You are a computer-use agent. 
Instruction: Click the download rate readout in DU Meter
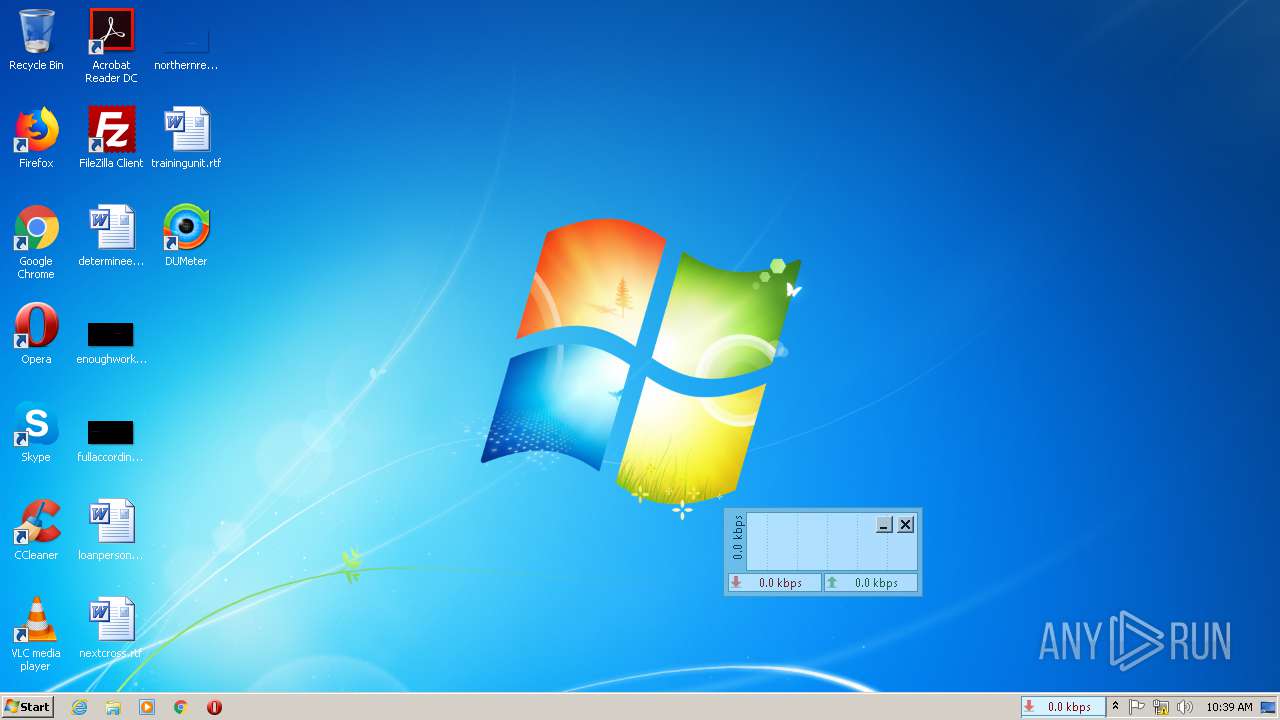775,583
